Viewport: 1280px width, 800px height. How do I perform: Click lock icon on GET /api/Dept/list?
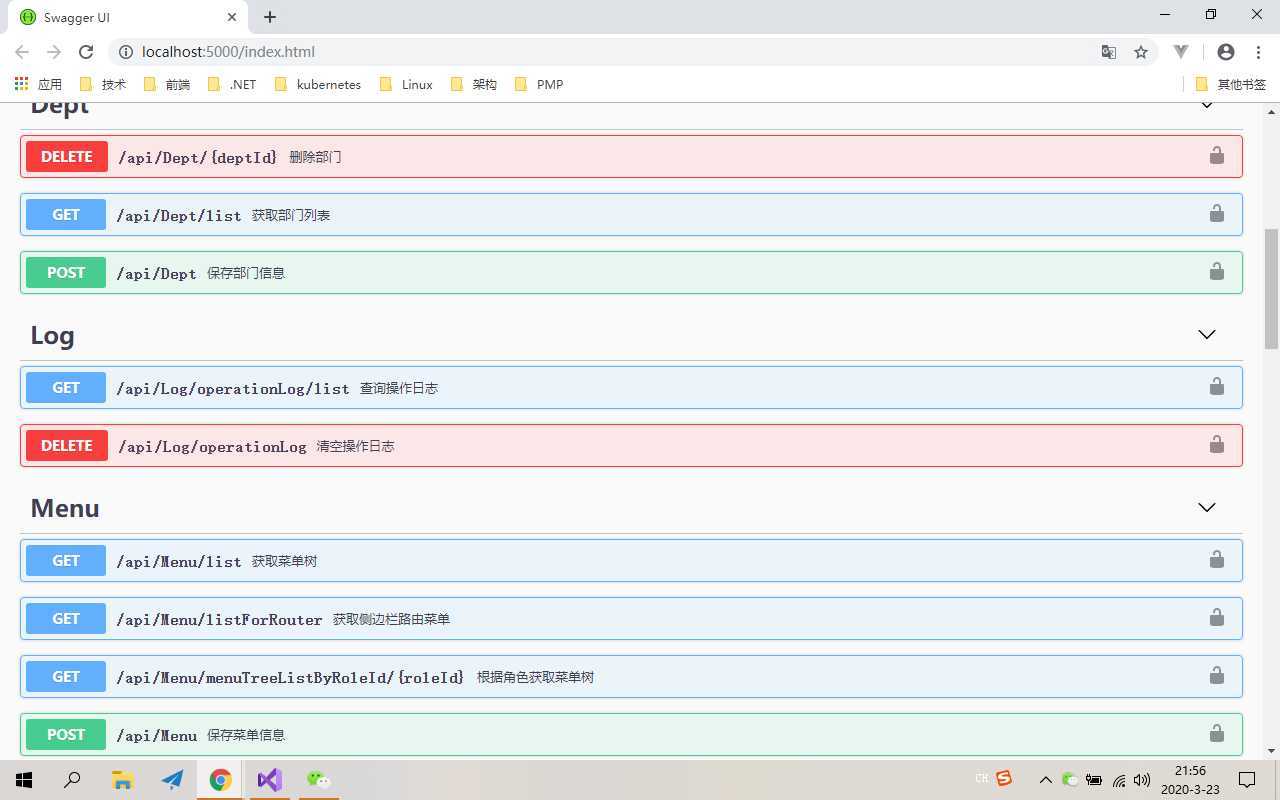[x=1216, y=213]
